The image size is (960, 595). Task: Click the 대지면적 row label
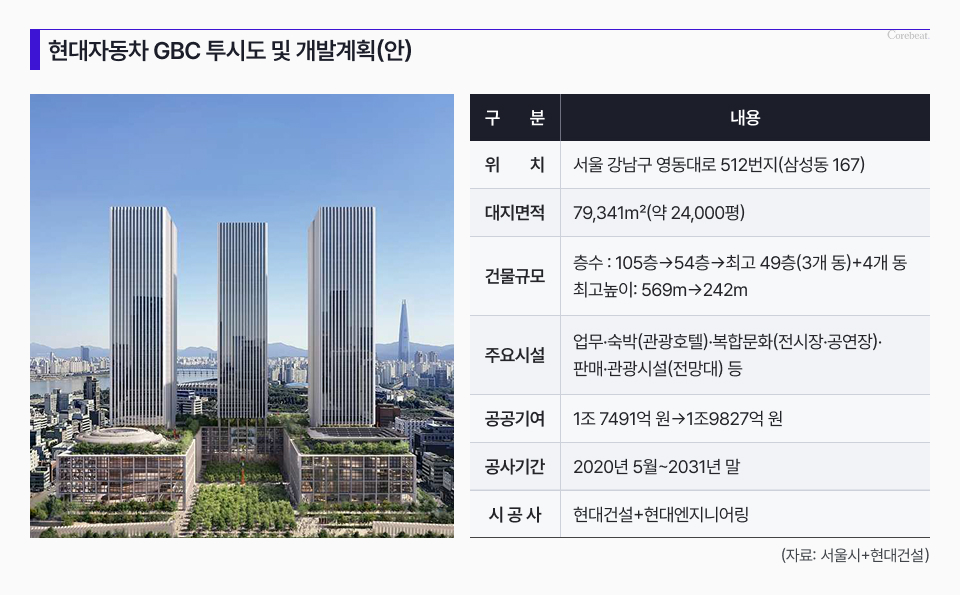pyautogui.click(x=515, y=213)
